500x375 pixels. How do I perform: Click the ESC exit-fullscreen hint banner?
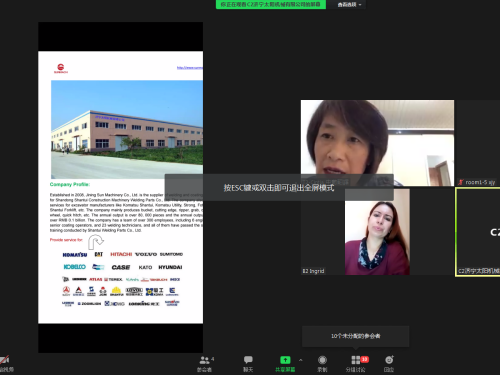[279, 188]
